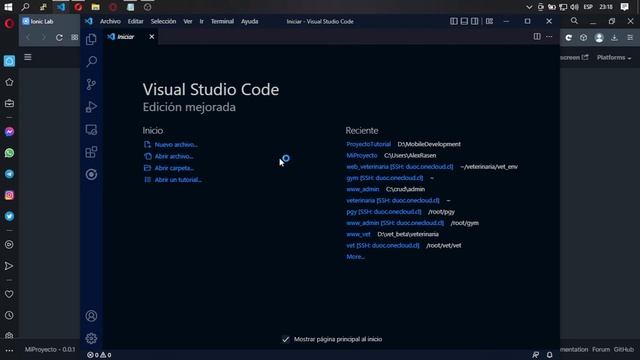The width and height of the screenshot is (640, 360).
Task: Open the Ir menu
Action: tap(202, 21)
